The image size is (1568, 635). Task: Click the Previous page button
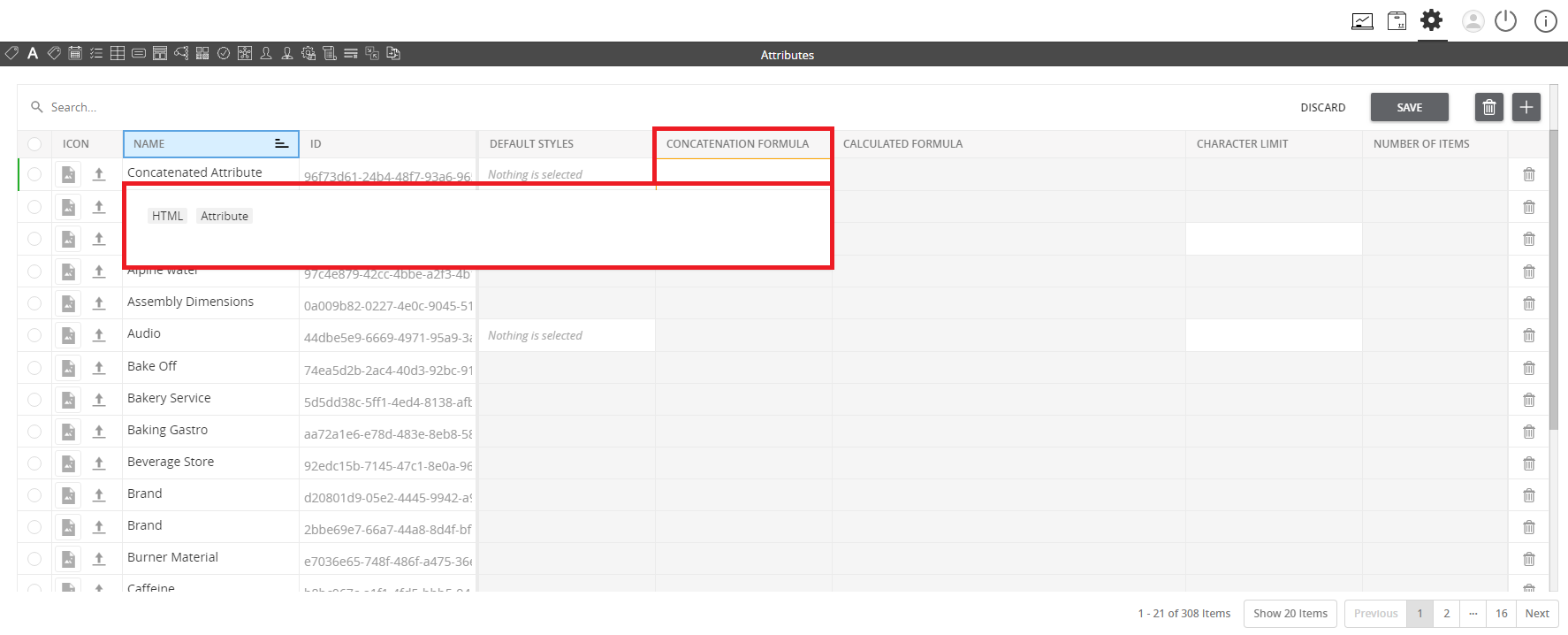[1375, 614]
